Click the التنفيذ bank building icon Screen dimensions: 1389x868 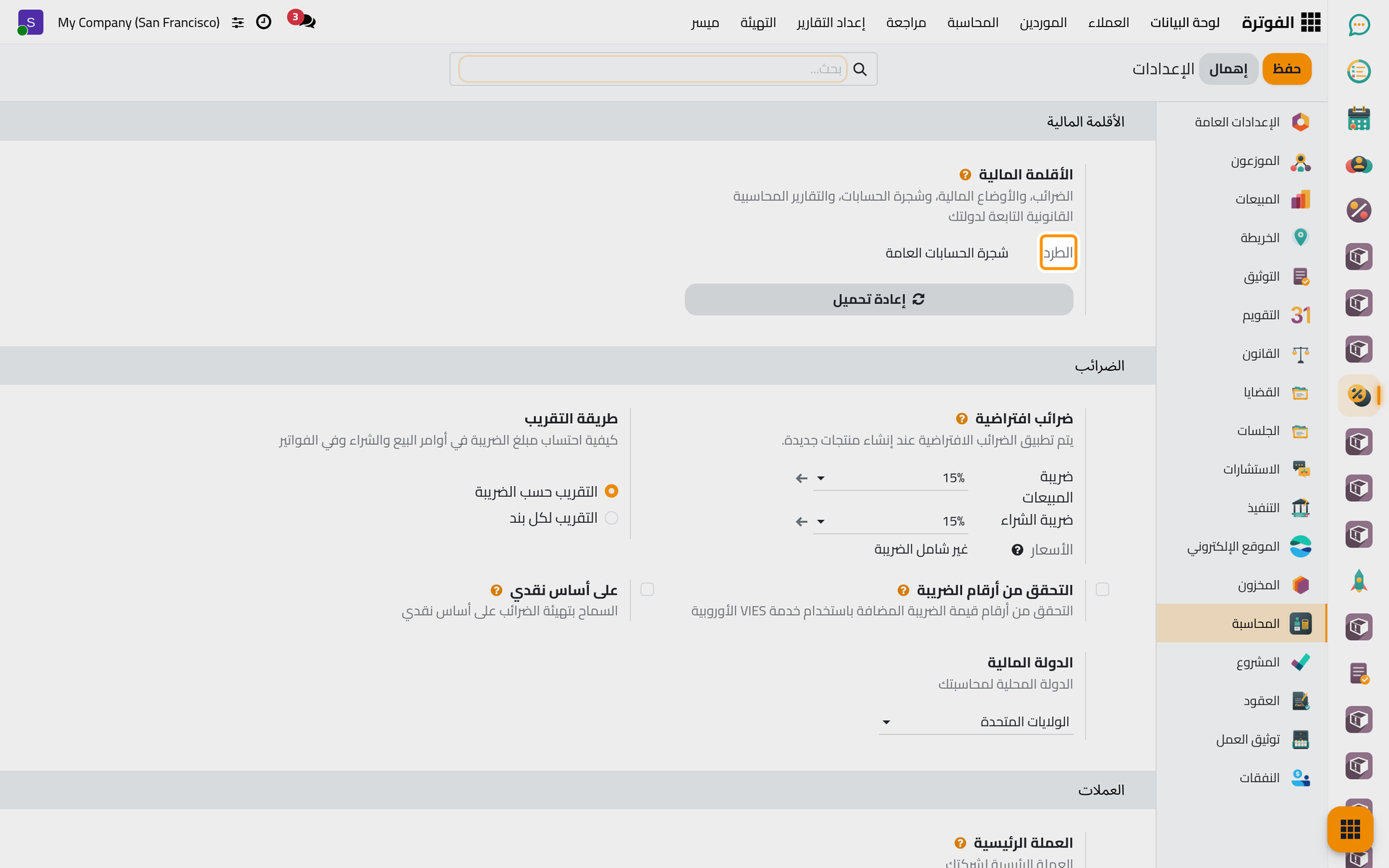(1301, 508)
